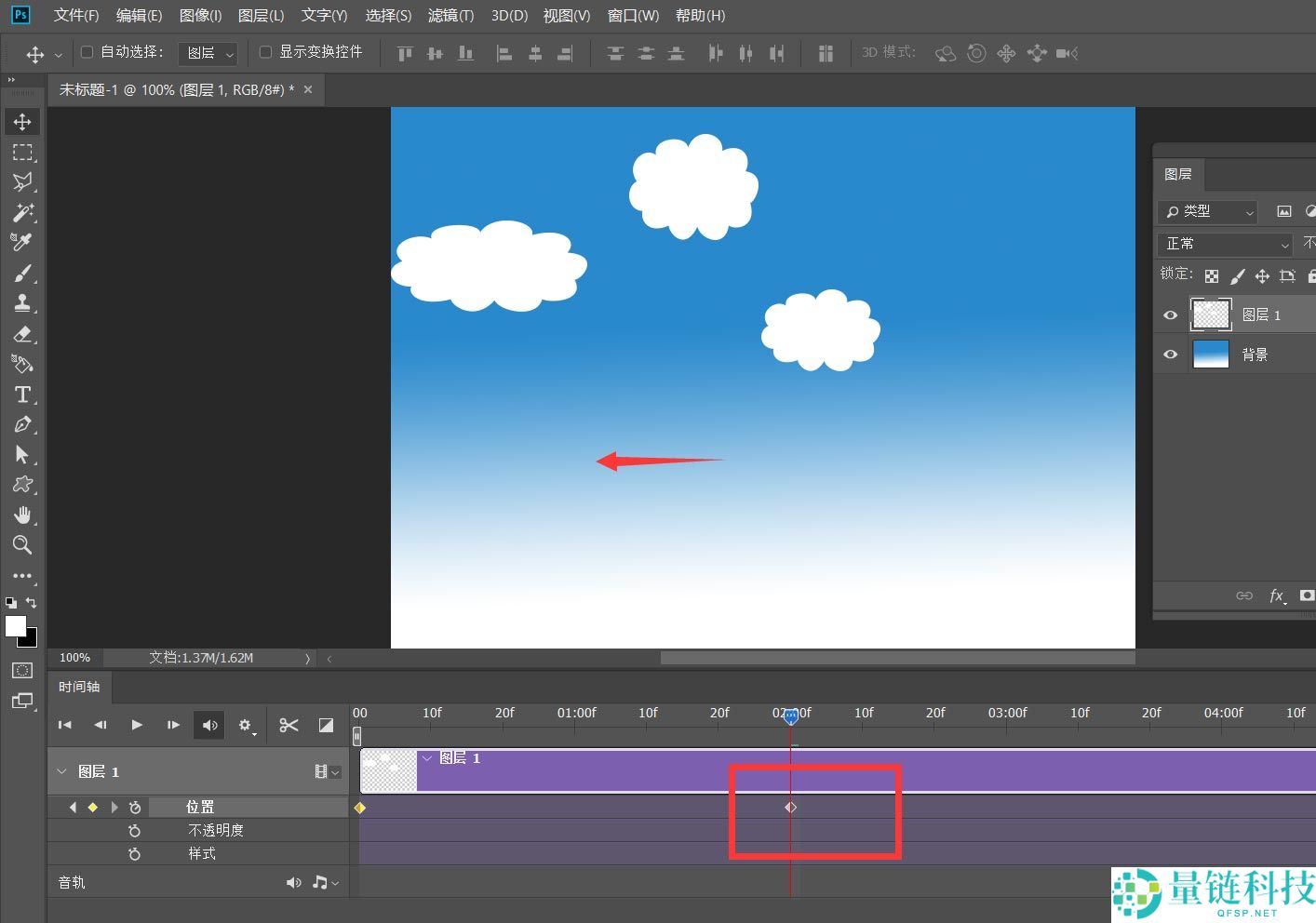Select the Hand tool

point(22,515)
